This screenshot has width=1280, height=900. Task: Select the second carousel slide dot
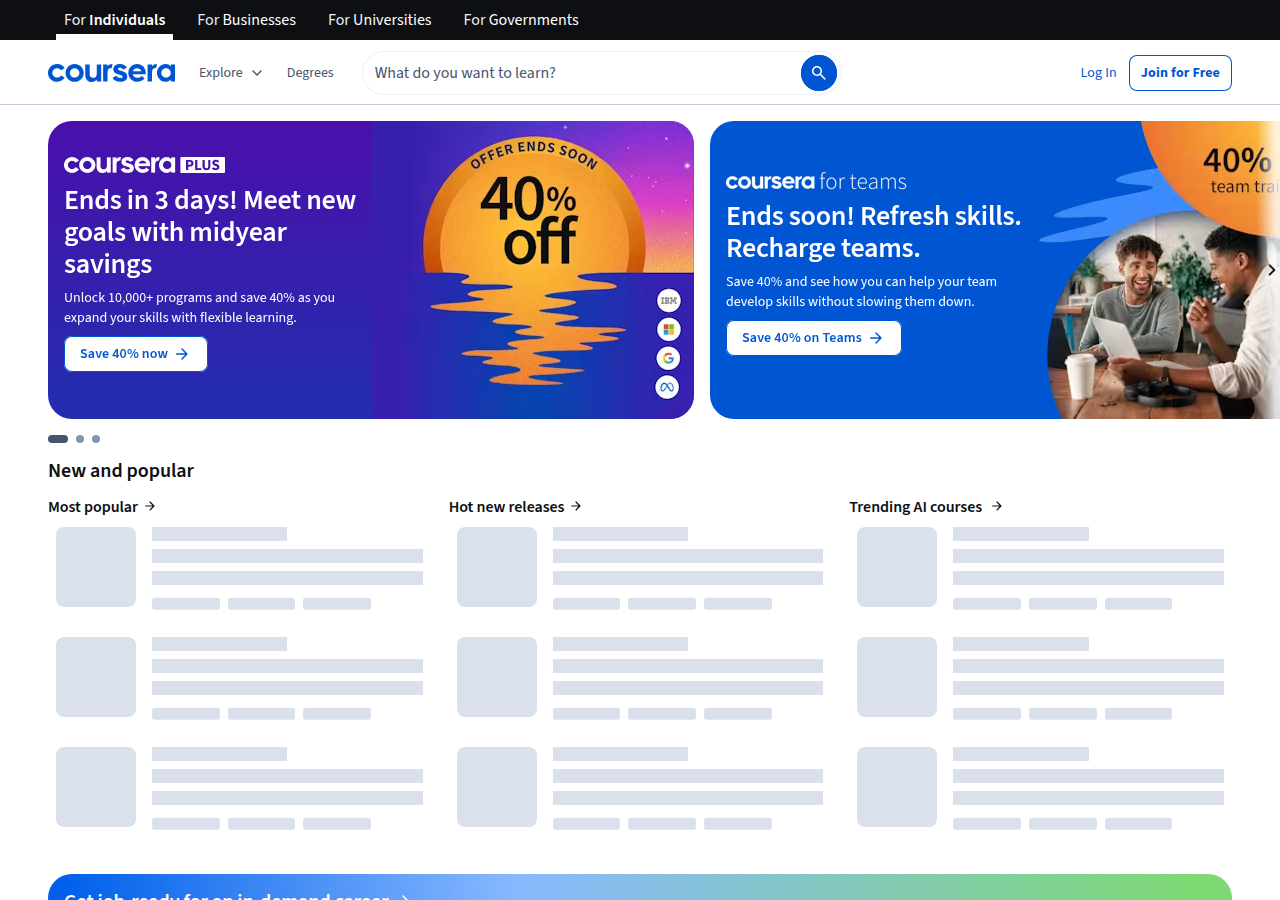click(x=80, y=439)
